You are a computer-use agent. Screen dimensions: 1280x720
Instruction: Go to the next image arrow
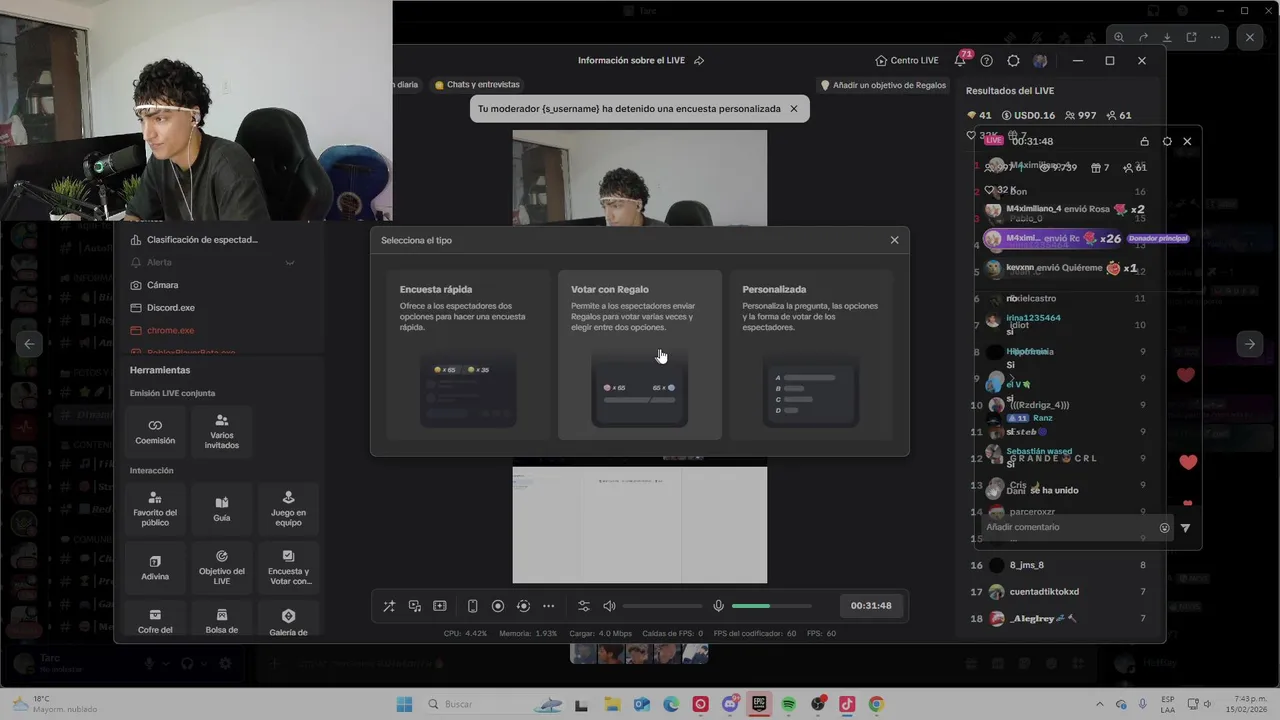coord(1250,344)
